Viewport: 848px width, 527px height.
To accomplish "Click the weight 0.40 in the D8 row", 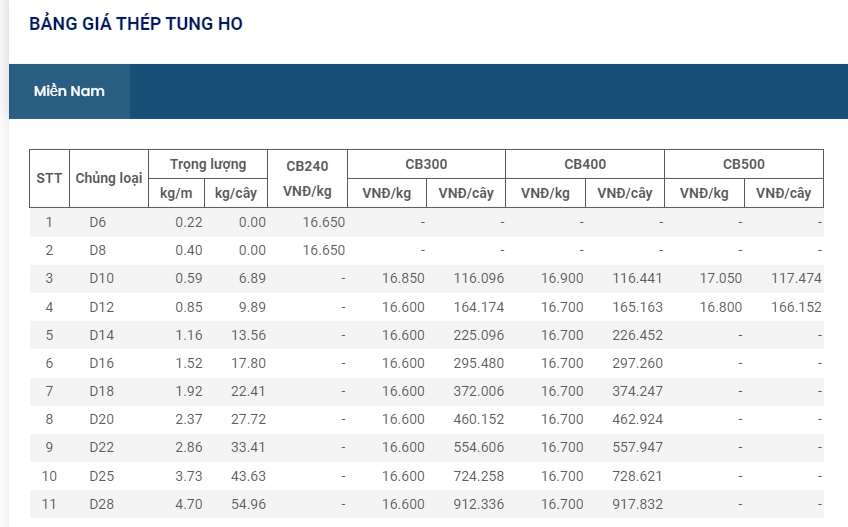I will 189,251.
